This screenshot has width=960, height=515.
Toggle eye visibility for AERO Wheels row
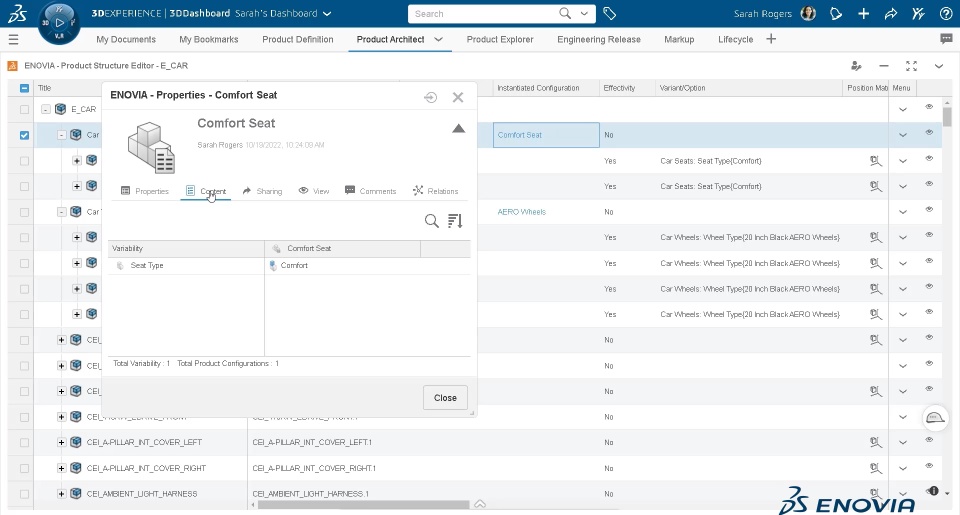(929, 209)
